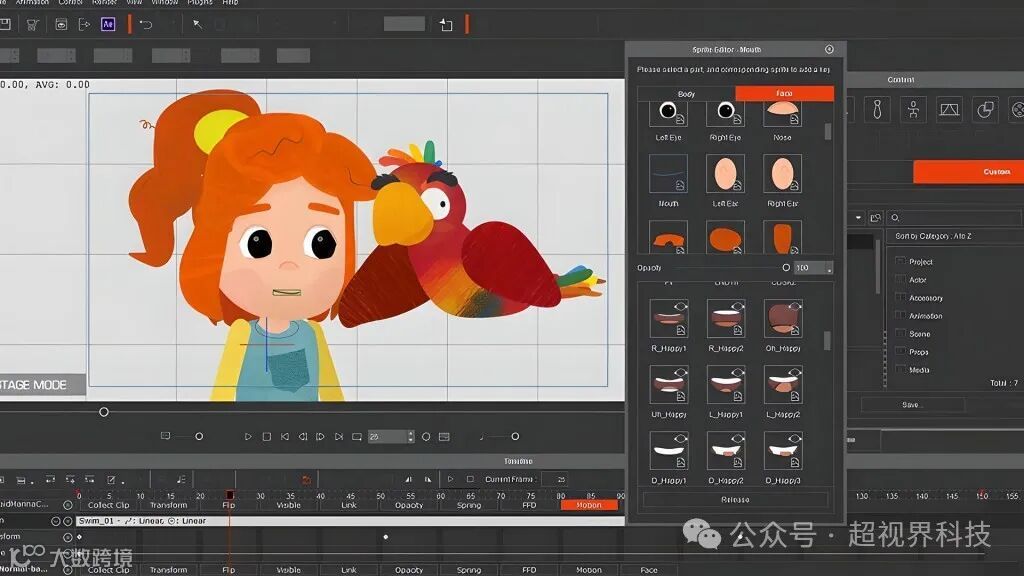Click the Ae After Effects export icon
Screen dimensions: 1024x576
click(x=108, y=24)
